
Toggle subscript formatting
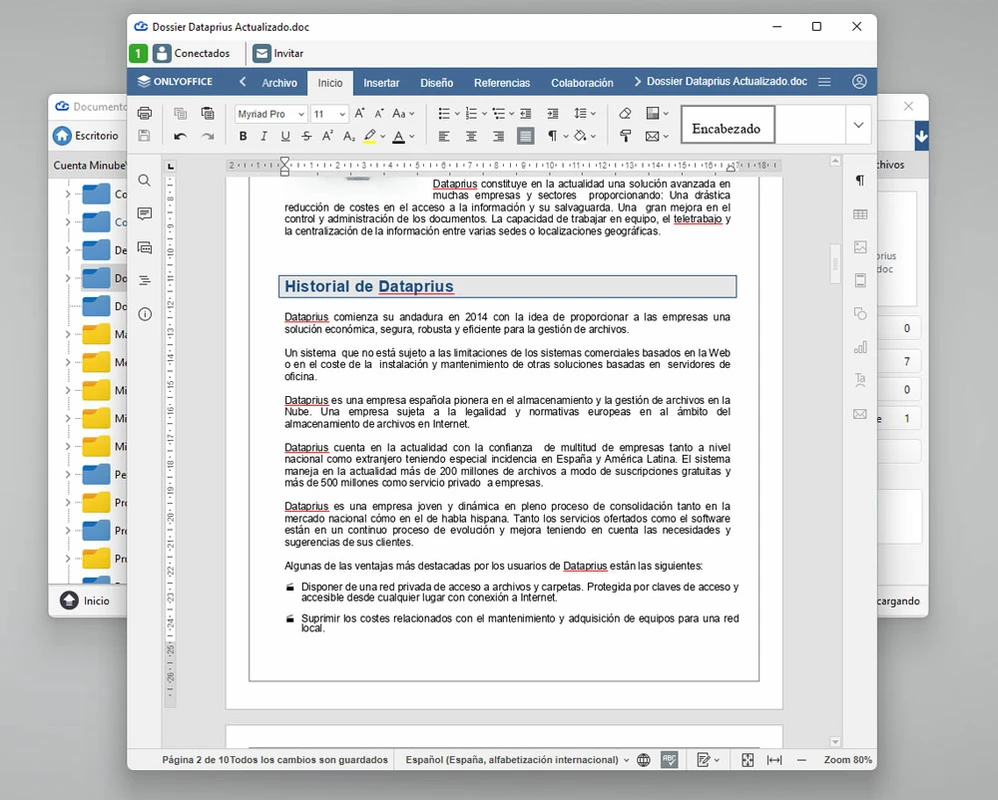click(x=349, y=136)
